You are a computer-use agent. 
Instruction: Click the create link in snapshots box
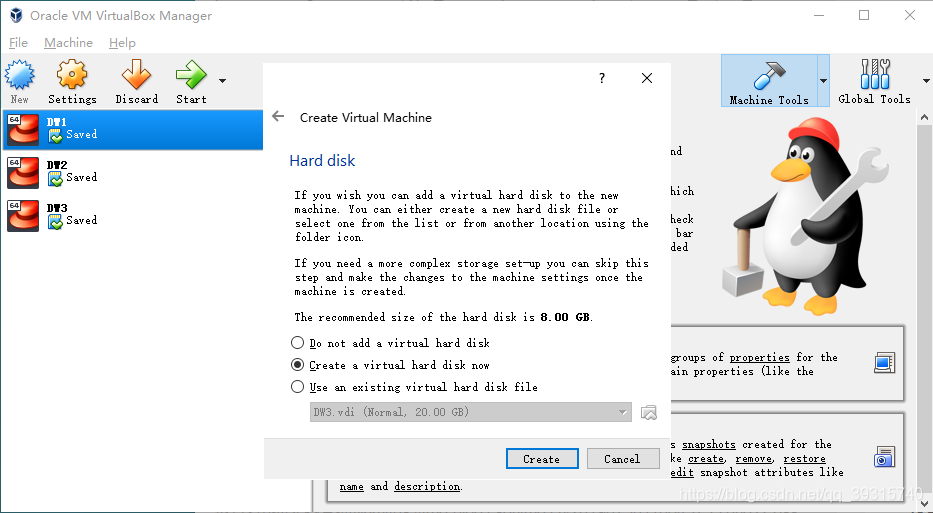click(706, 458)
